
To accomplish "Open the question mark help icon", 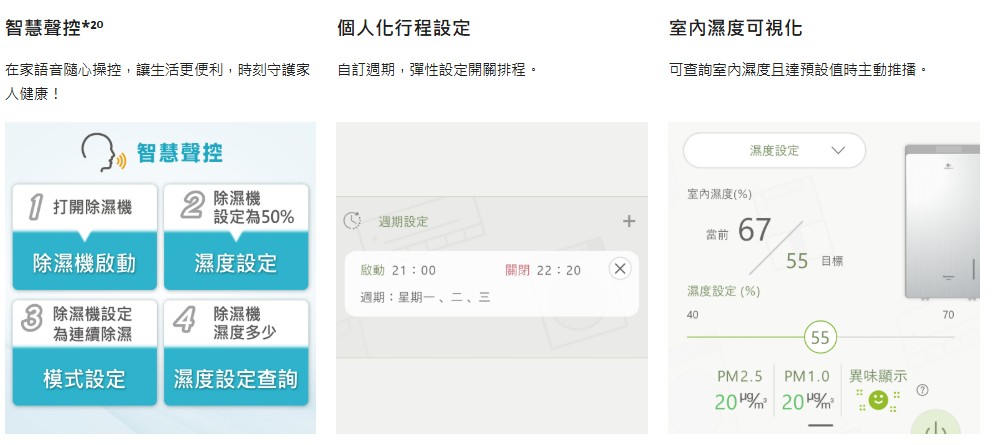I will 922,390.
